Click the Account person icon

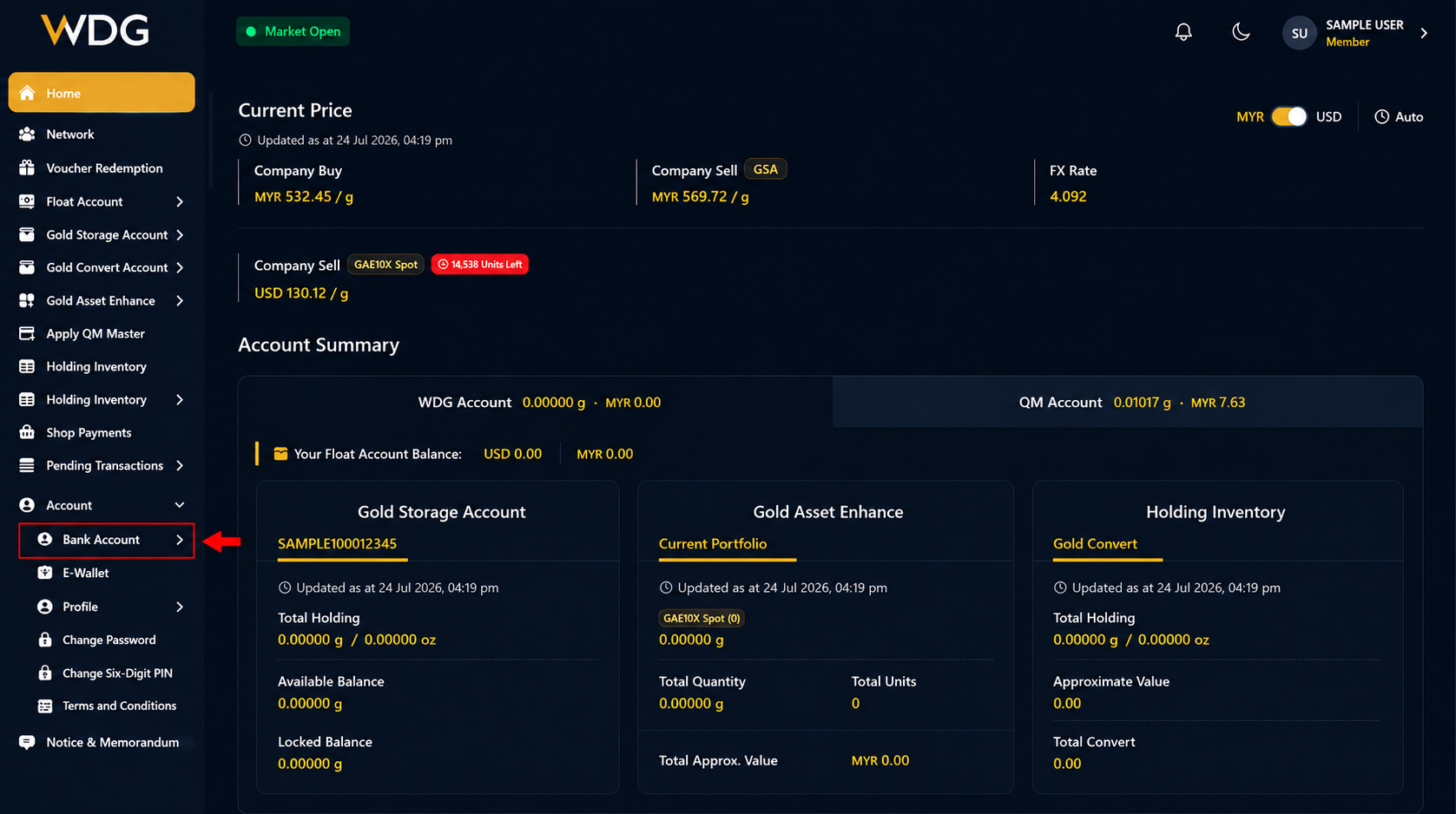pyautogui.click(x=27, y=505)
